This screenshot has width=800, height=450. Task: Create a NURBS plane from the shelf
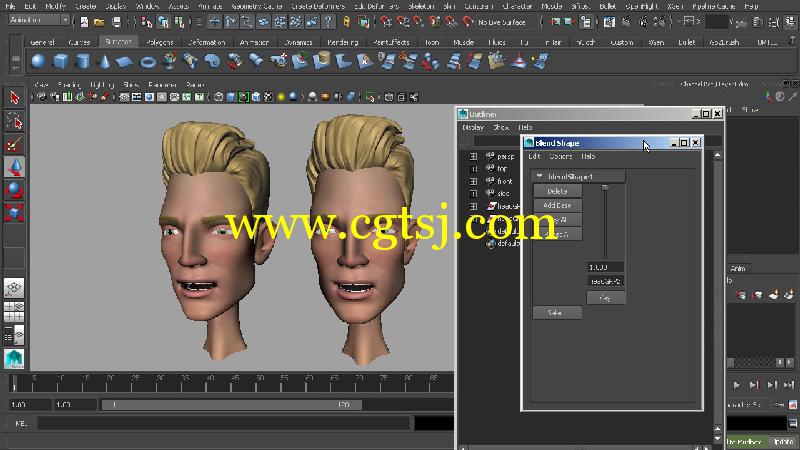(x=125, y=62)
